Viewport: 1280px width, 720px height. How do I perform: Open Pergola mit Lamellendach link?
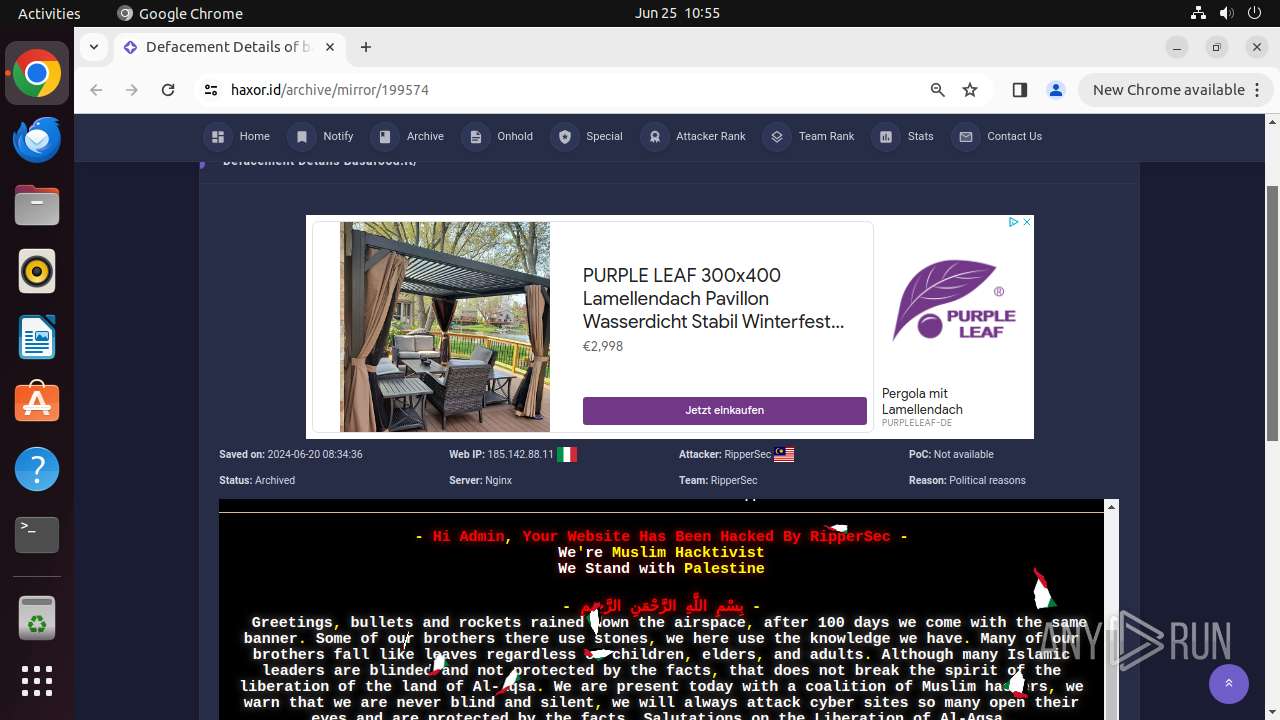[922, 401]
